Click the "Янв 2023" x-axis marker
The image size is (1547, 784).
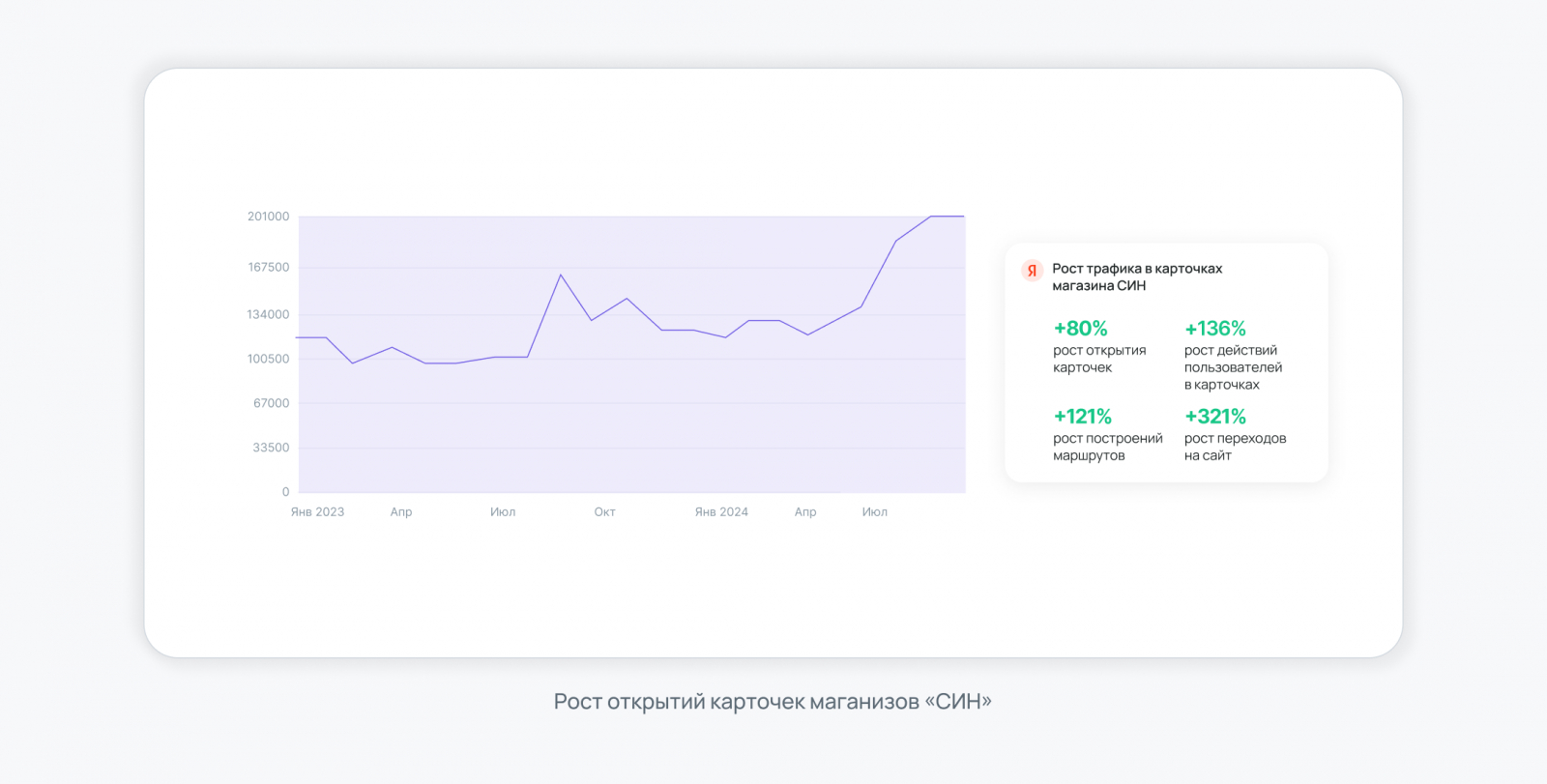317,512
